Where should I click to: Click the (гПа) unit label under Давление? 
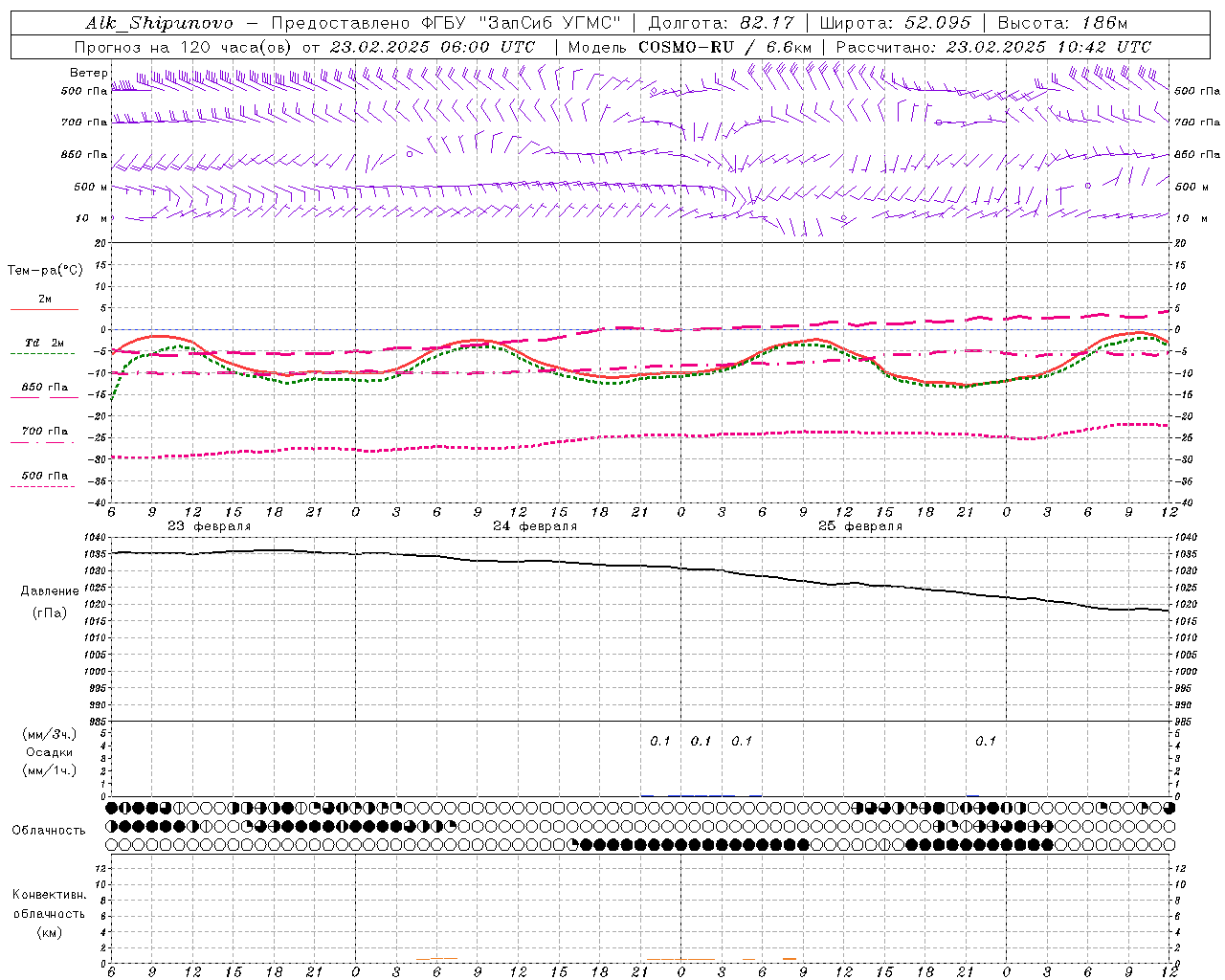(50, 613)
